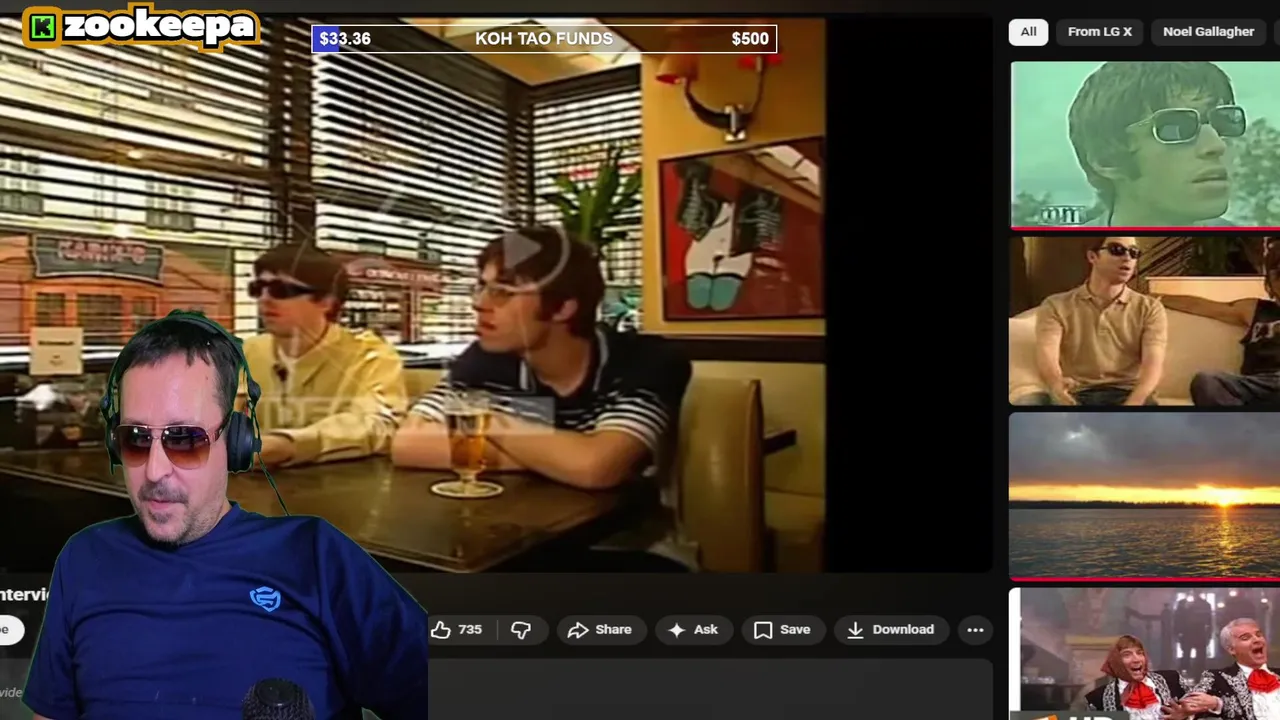Select the All filter chip
Screen dimensions: 1280x720
tap(1028, 32)
